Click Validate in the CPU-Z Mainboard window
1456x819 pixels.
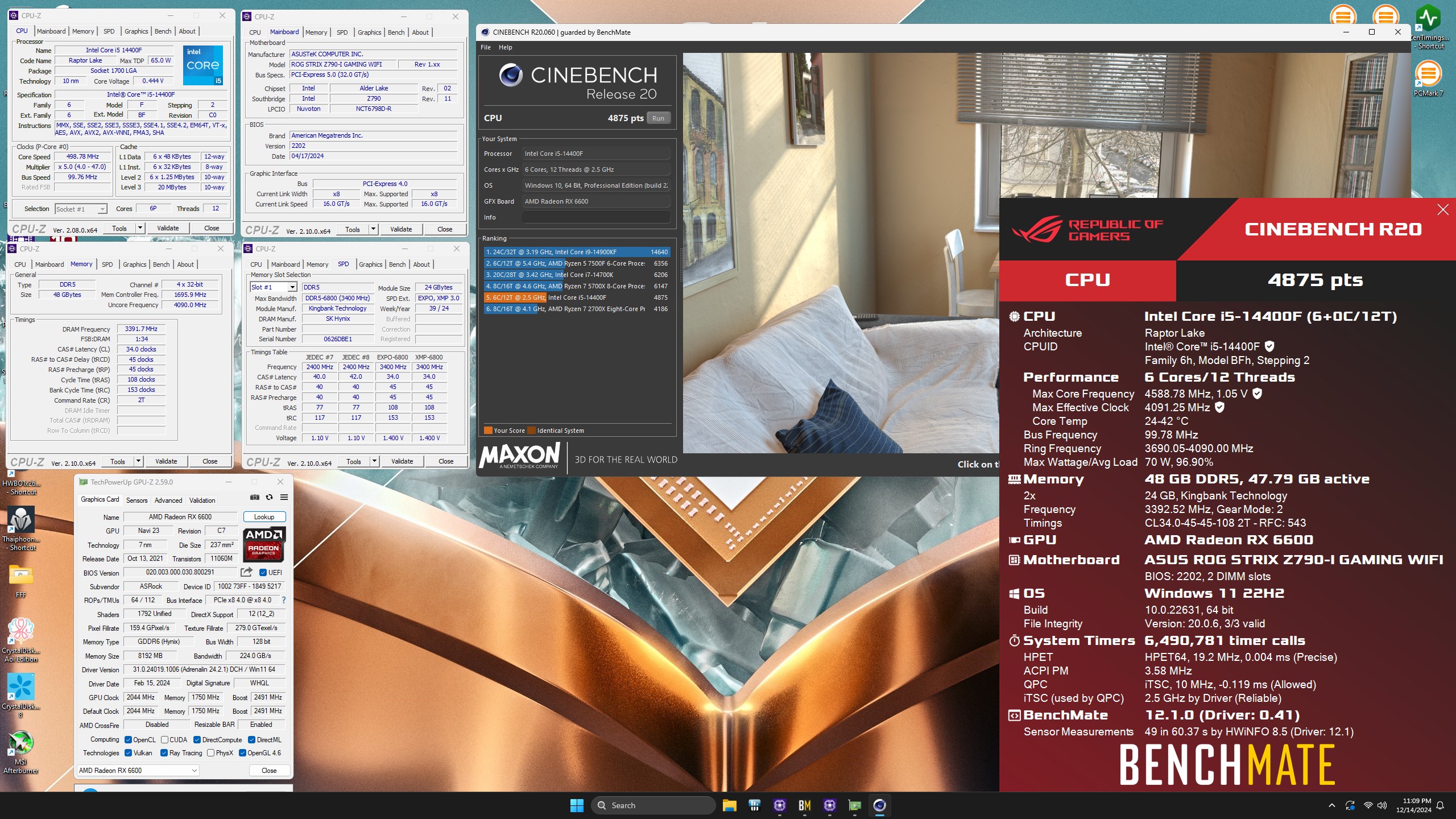pos(401,229)
